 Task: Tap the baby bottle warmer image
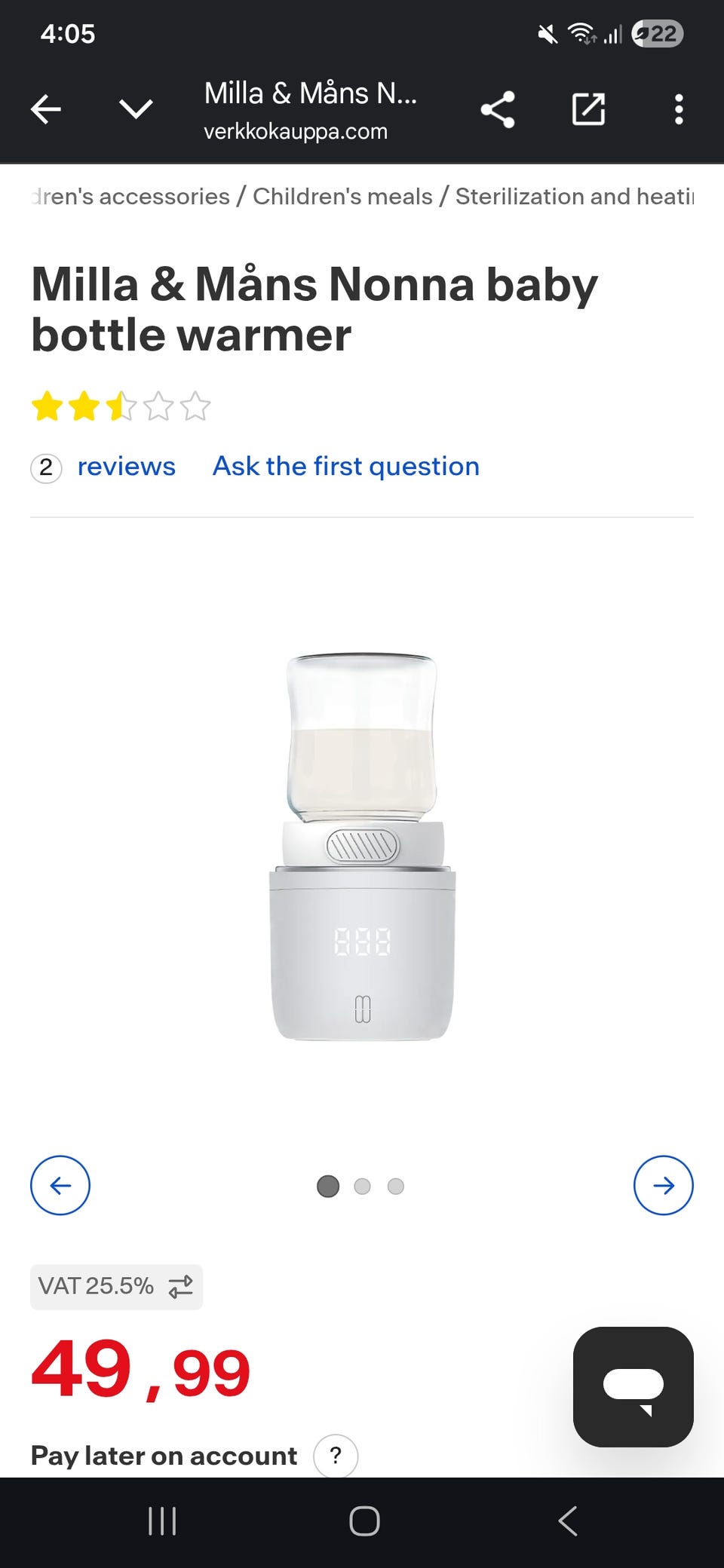362,847
